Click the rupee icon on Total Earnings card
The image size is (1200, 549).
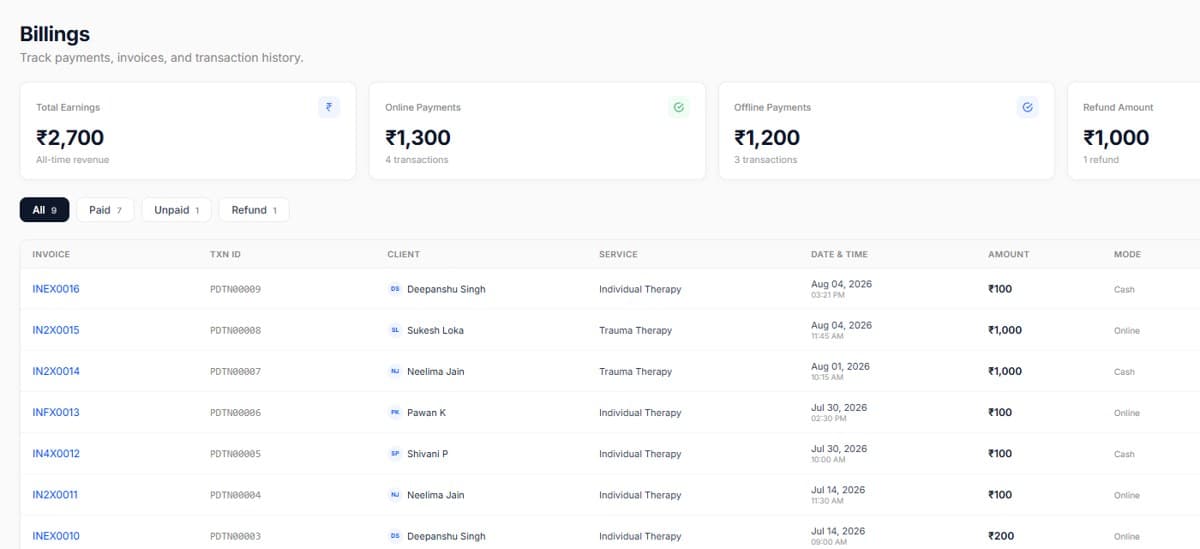click(x=329, y=107)
